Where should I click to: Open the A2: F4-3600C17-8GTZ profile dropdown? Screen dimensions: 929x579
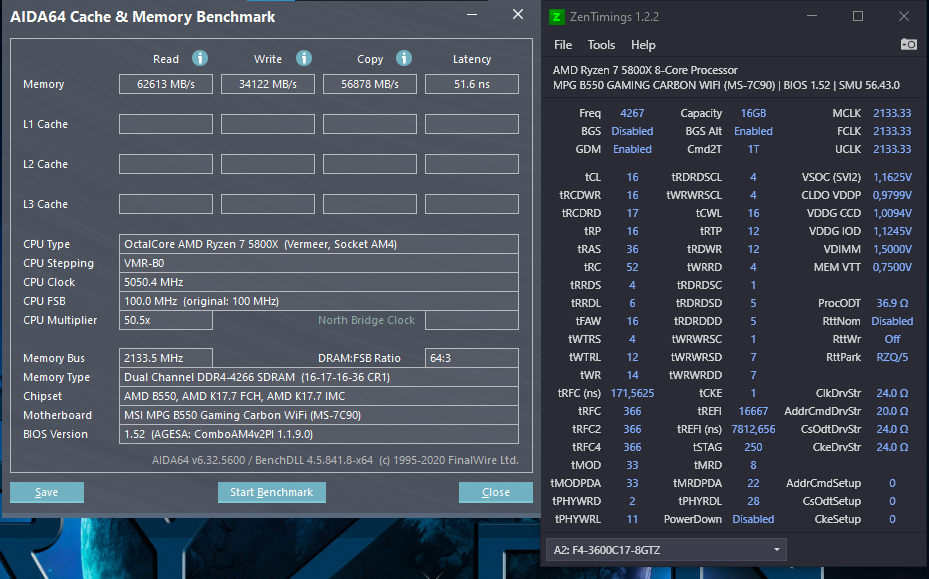(666, 550)
